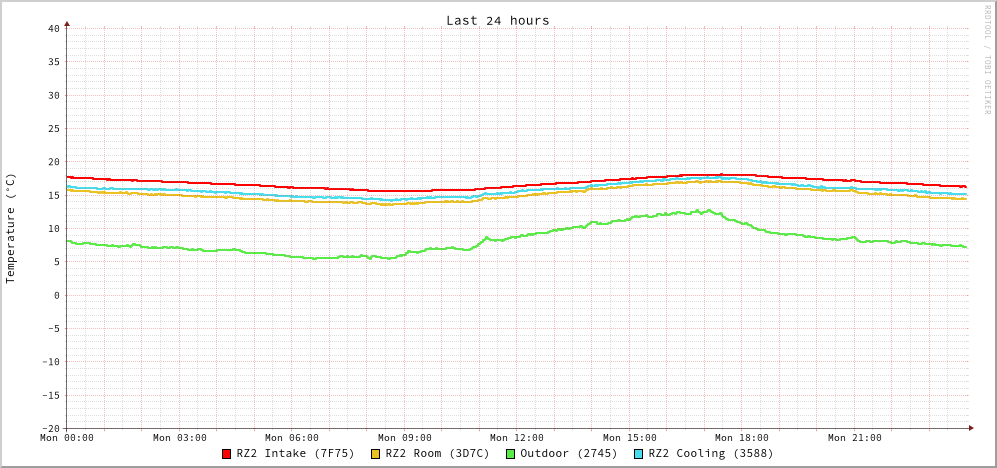Click the green Outdoor legend swatch

point(510,454)
